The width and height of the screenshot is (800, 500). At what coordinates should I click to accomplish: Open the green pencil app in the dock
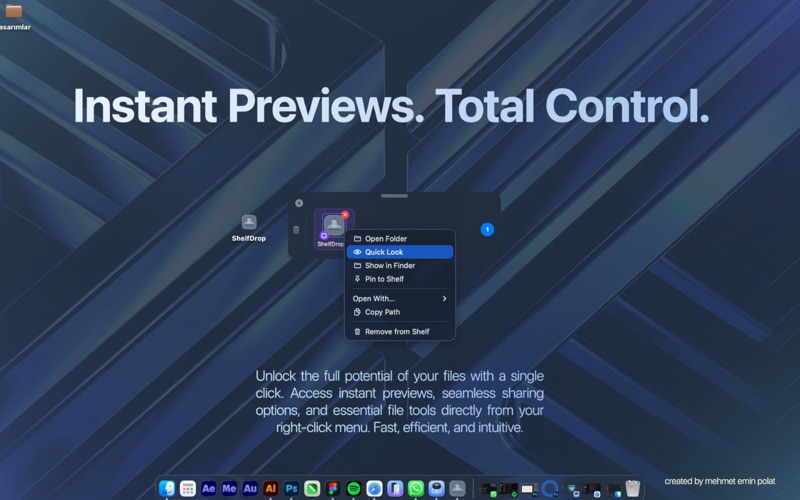point(312,488)
